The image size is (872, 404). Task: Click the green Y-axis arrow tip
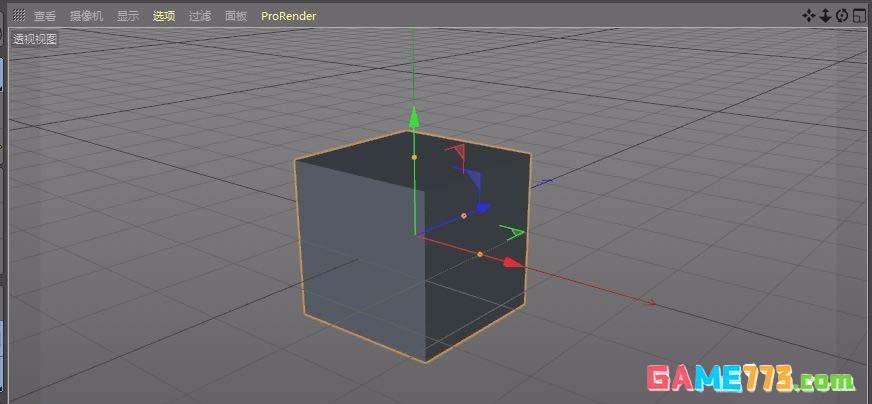click(x=413, y=119)
